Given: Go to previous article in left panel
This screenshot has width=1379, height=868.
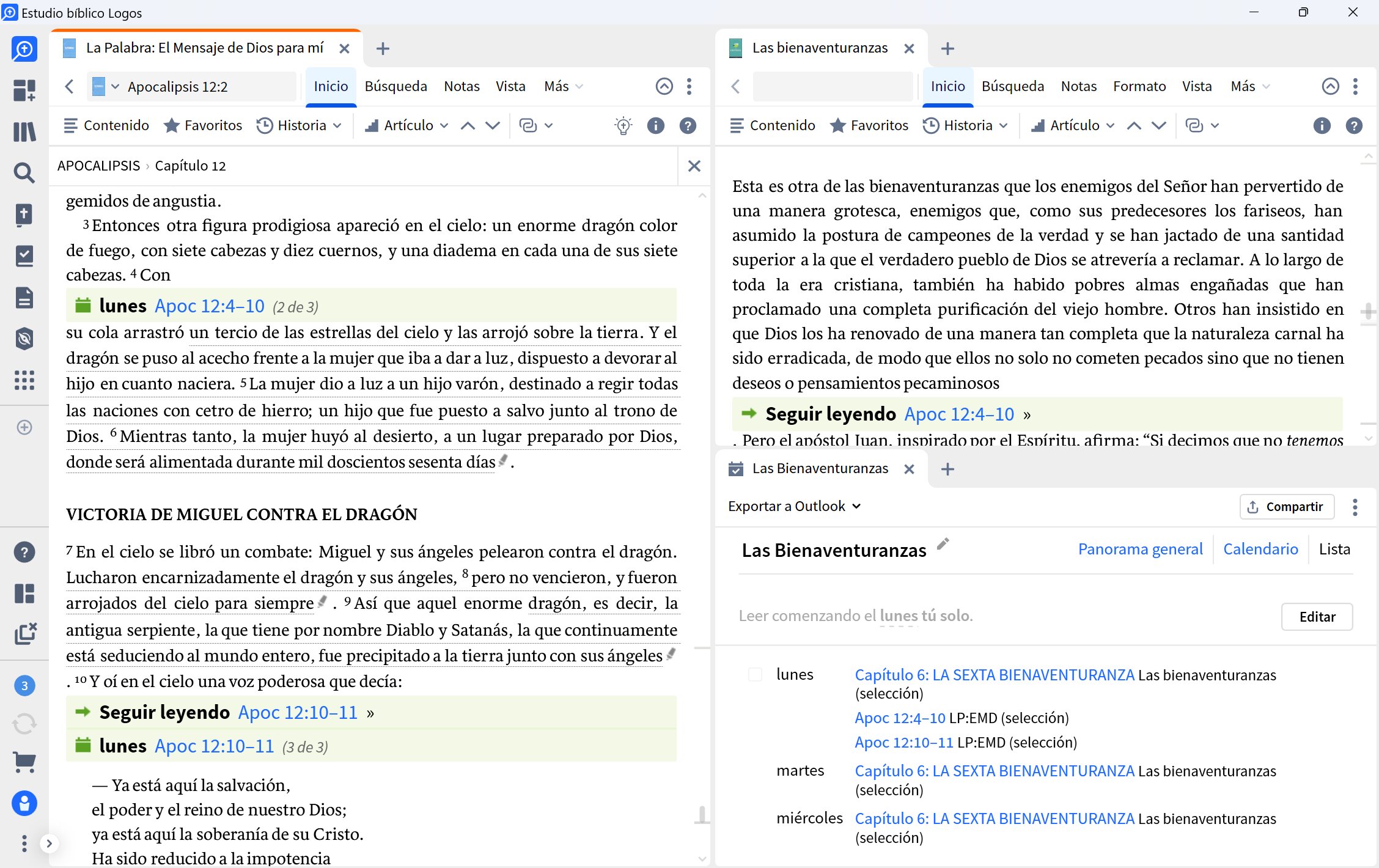Looking at the screenshot, I should tap(468, 125).
